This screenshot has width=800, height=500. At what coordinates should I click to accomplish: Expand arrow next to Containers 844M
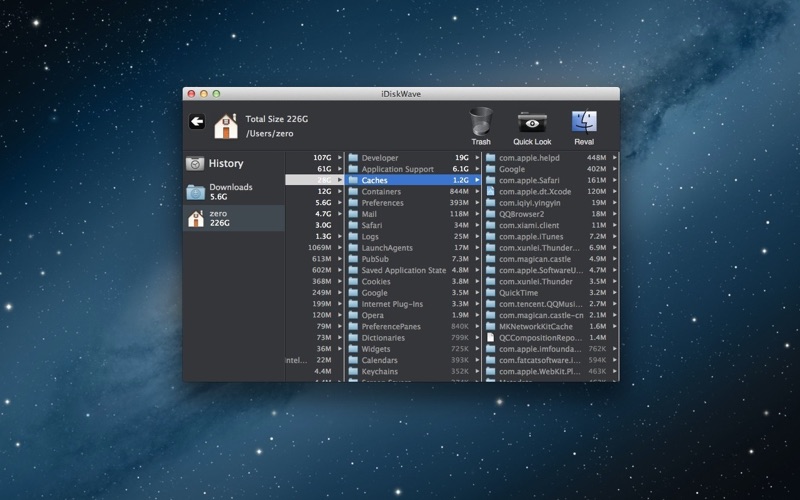(477, 191)
